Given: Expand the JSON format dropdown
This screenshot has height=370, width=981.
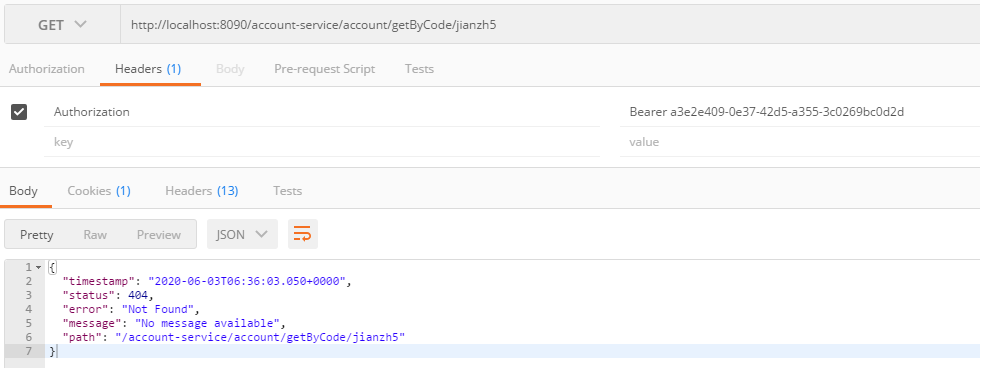Looking at the screenshot, I should pos(242,235).
